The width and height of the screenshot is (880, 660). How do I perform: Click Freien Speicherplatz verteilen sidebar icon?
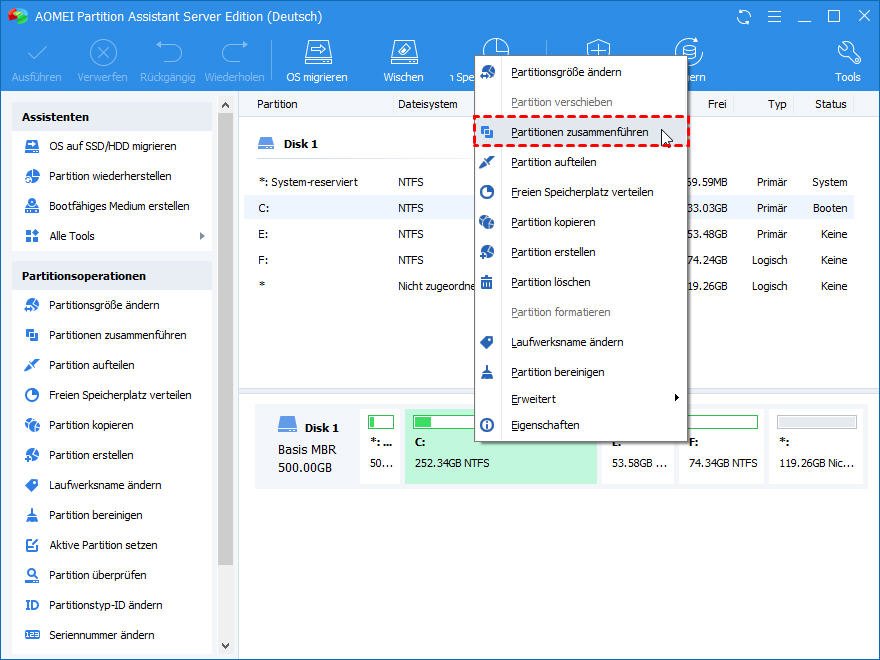[32, 395]
